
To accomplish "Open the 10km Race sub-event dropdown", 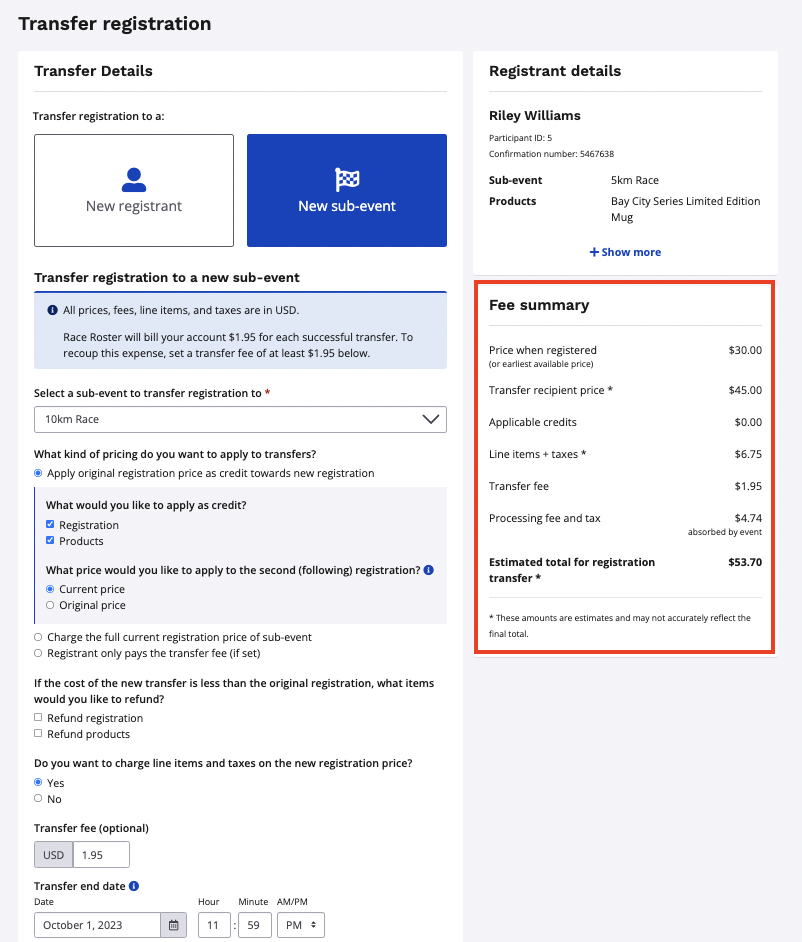I will (x=240, y=420).
